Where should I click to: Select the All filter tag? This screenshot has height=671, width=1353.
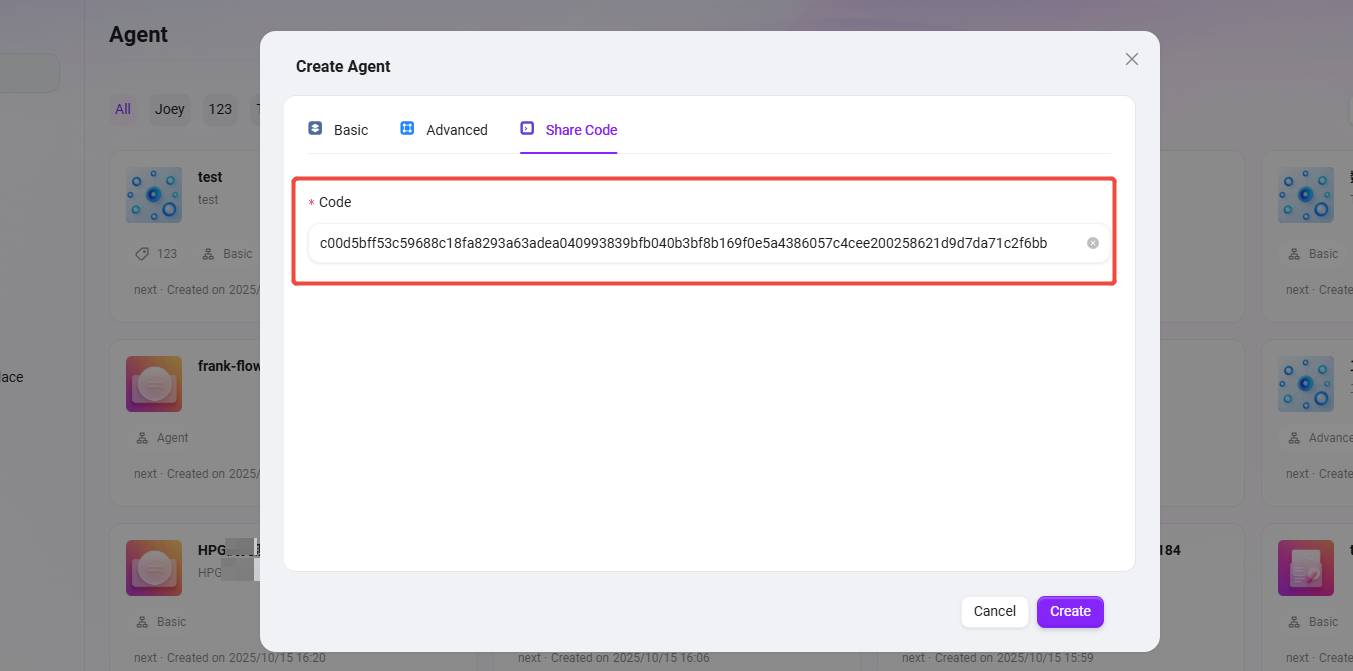pos(123,109)
